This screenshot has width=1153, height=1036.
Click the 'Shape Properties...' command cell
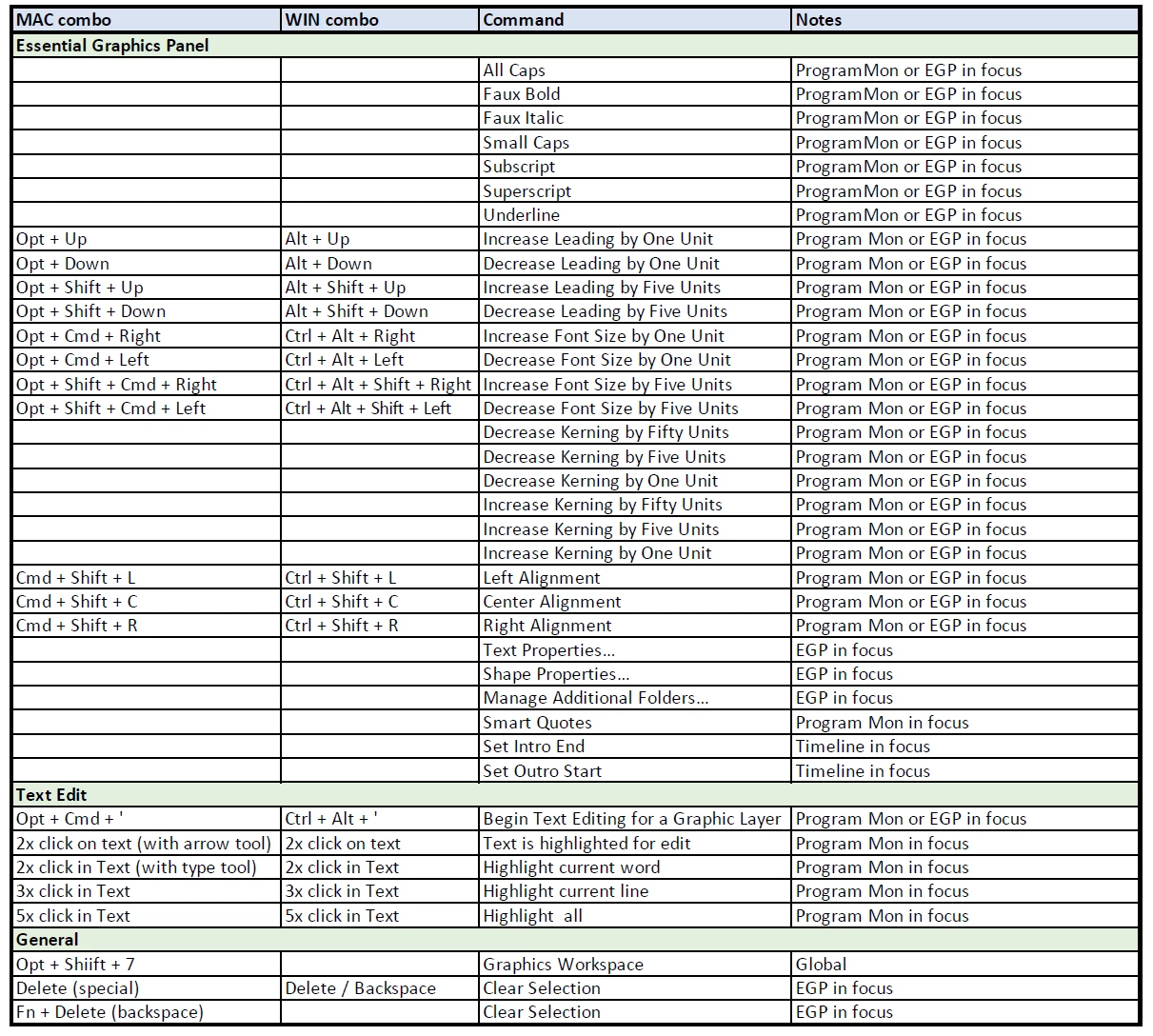pos(635,674)
